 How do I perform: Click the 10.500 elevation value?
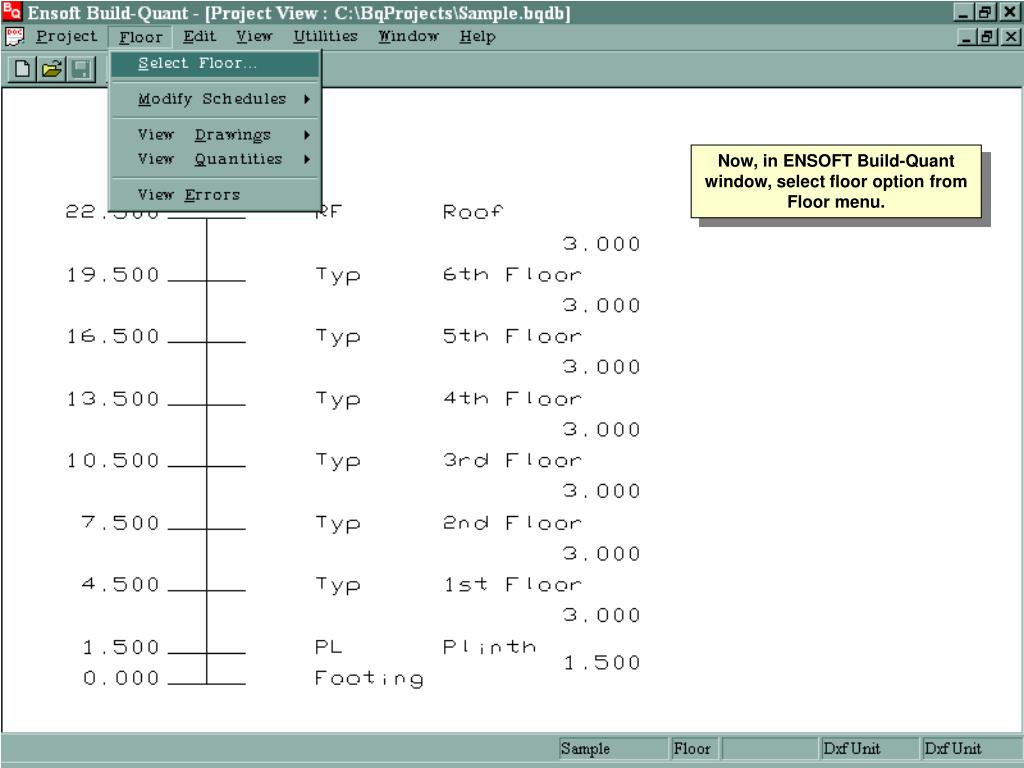[113, 460]
